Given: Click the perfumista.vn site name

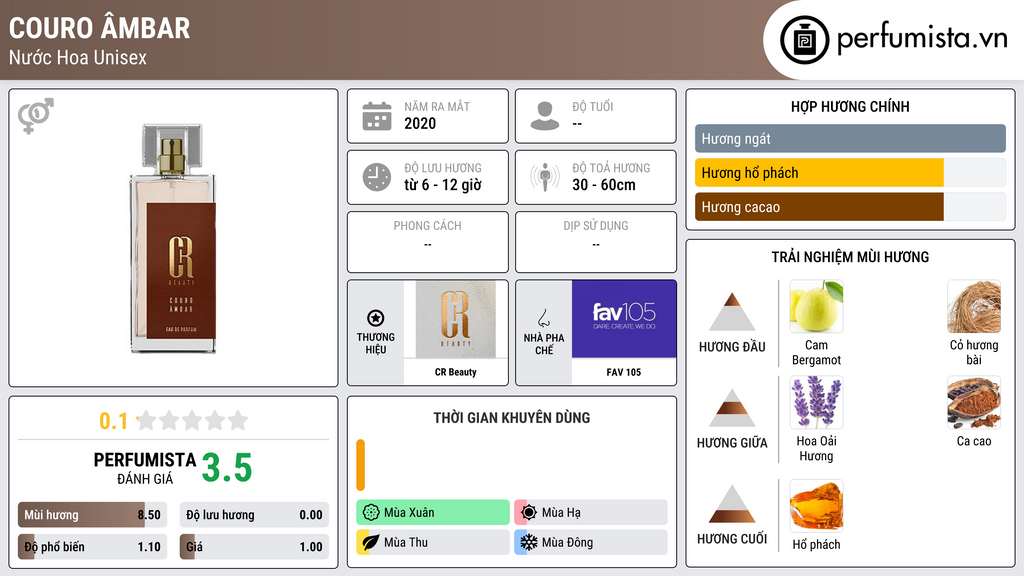Looking at the screenshot, I should pos(922,38).
